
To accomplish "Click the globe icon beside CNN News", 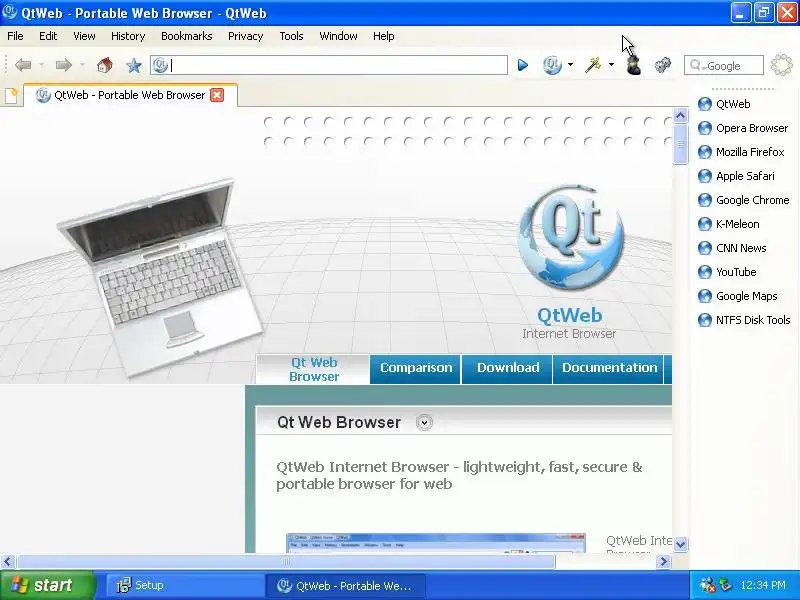I will 705,248.
